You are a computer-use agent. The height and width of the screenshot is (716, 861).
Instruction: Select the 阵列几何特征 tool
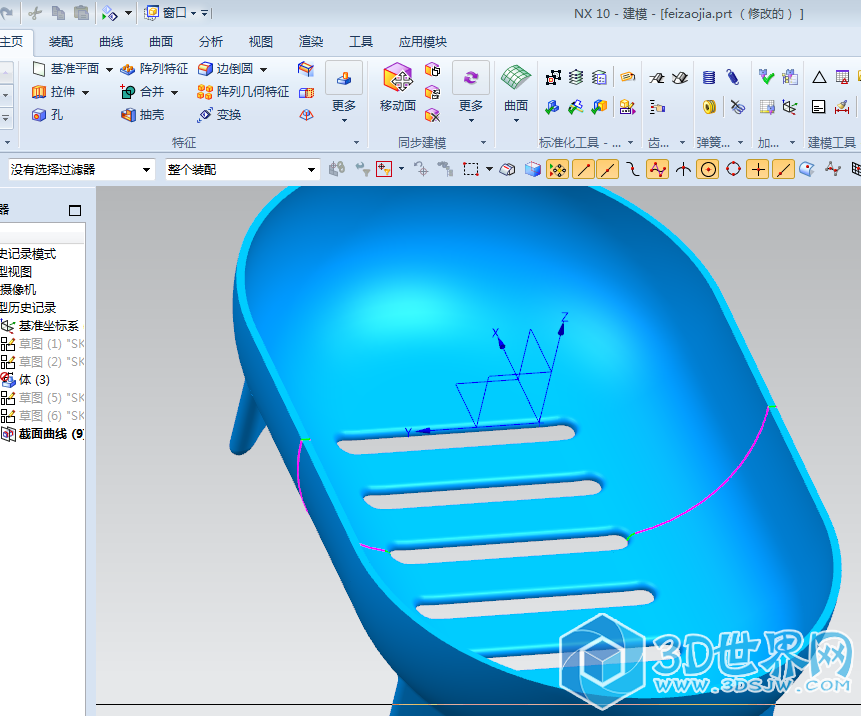(x=243, y=92)
